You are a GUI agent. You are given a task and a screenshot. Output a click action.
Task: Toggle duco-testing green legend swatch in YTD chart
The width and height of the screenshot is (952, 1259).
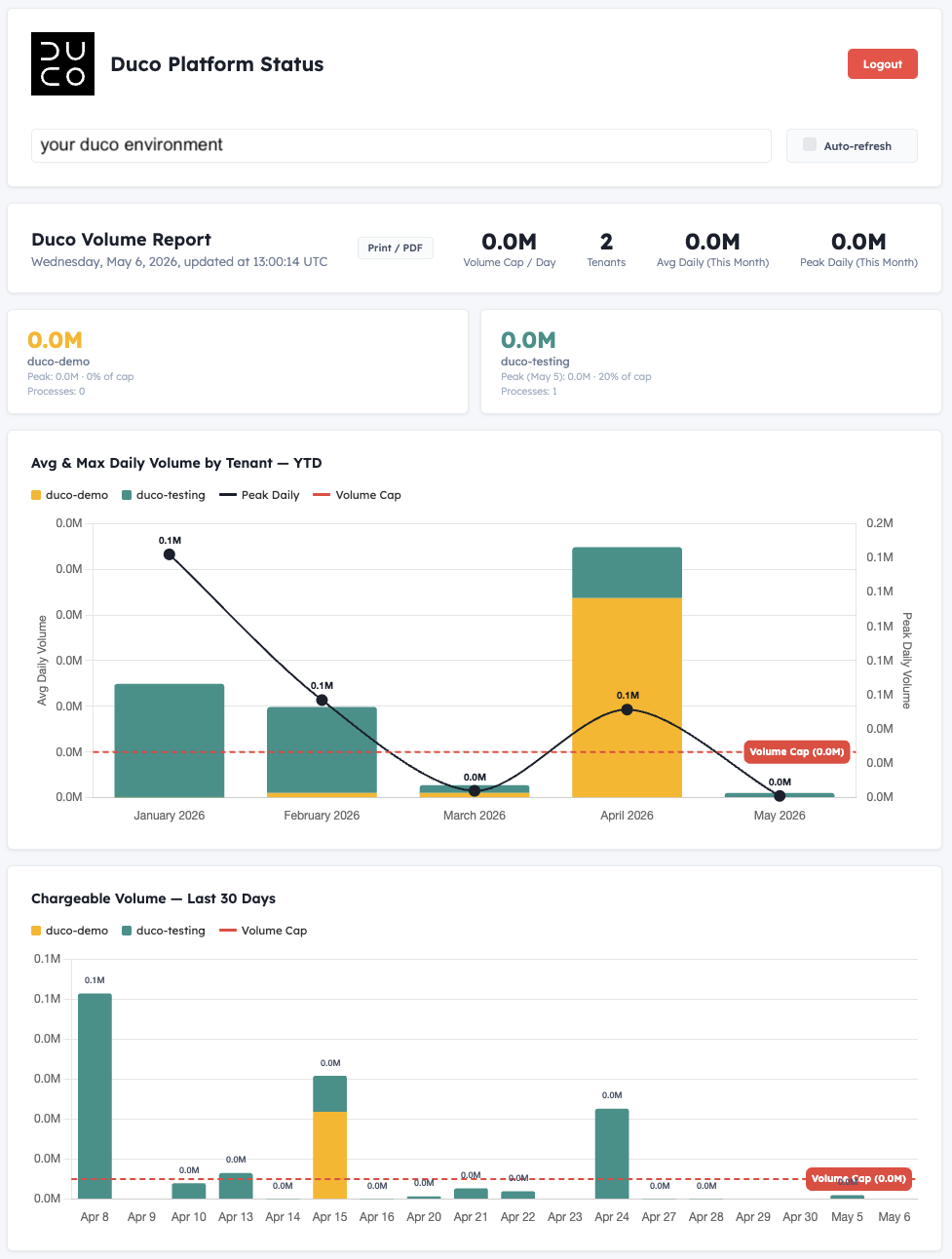tap(127, 495)
